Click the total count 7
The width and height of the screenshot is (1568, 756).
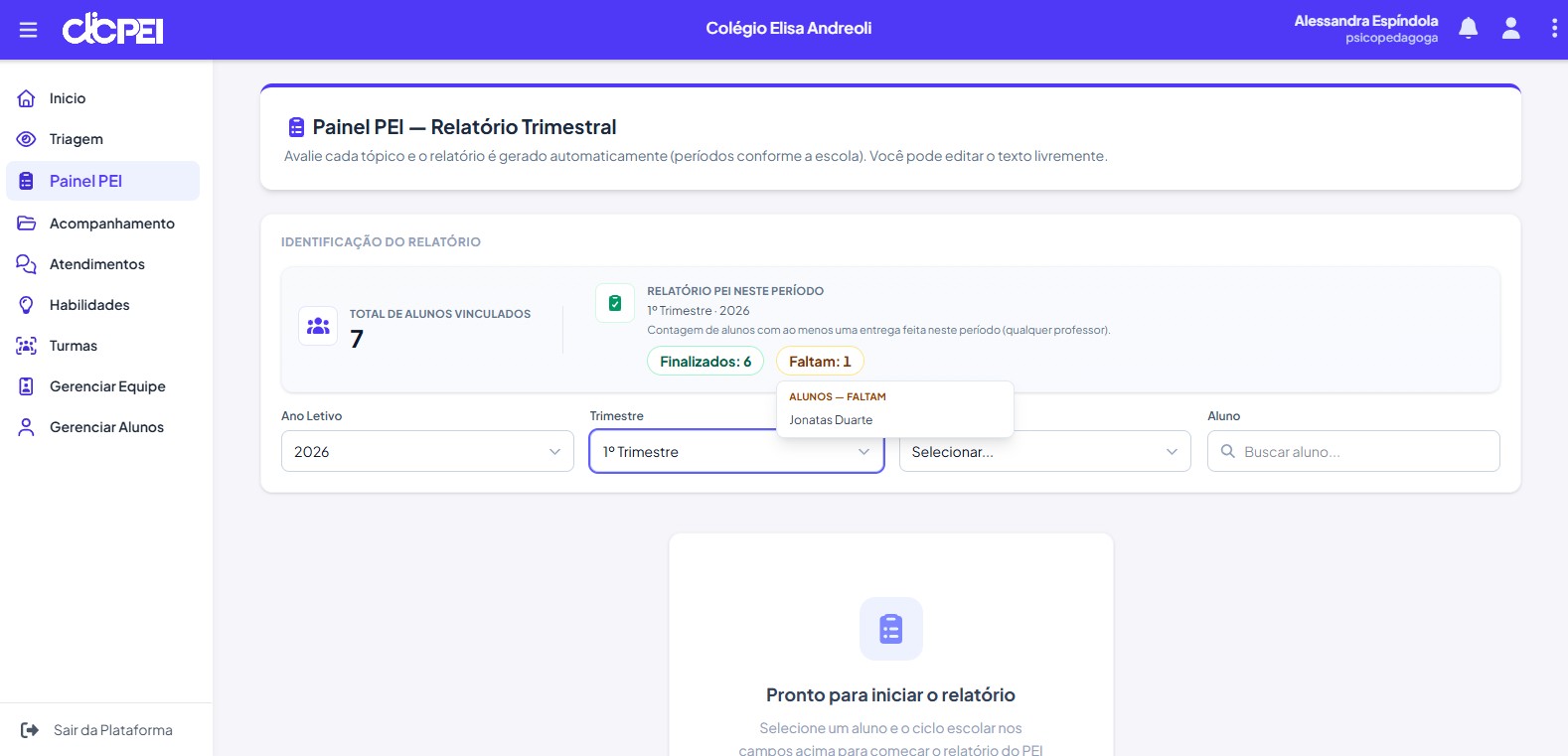pos(357,340)
